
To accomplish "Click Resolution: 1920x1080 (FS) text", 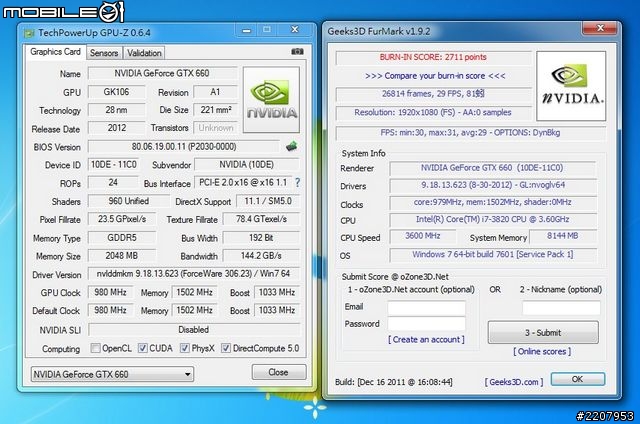I will pos(433,113).
